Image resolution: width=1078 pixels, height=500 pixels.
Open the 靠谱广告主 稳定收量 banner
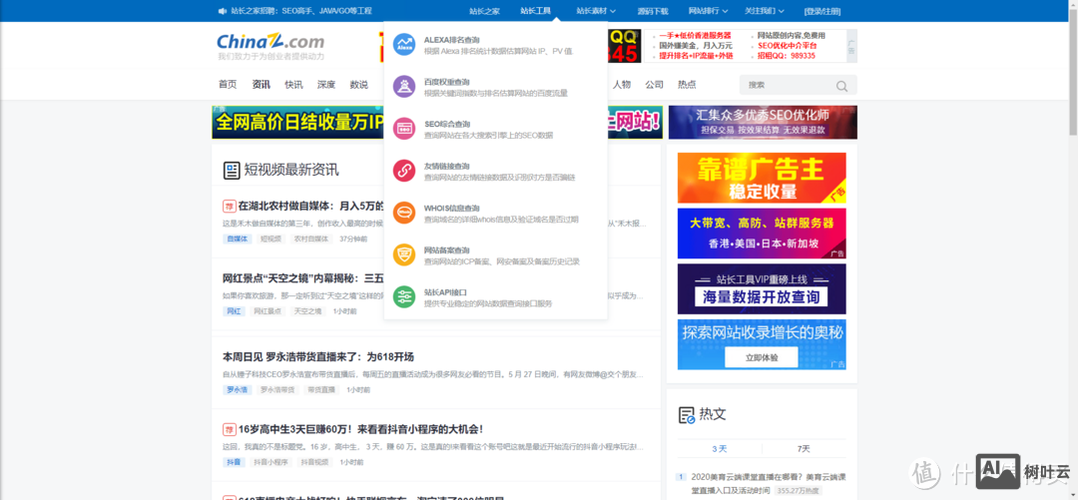762,177
